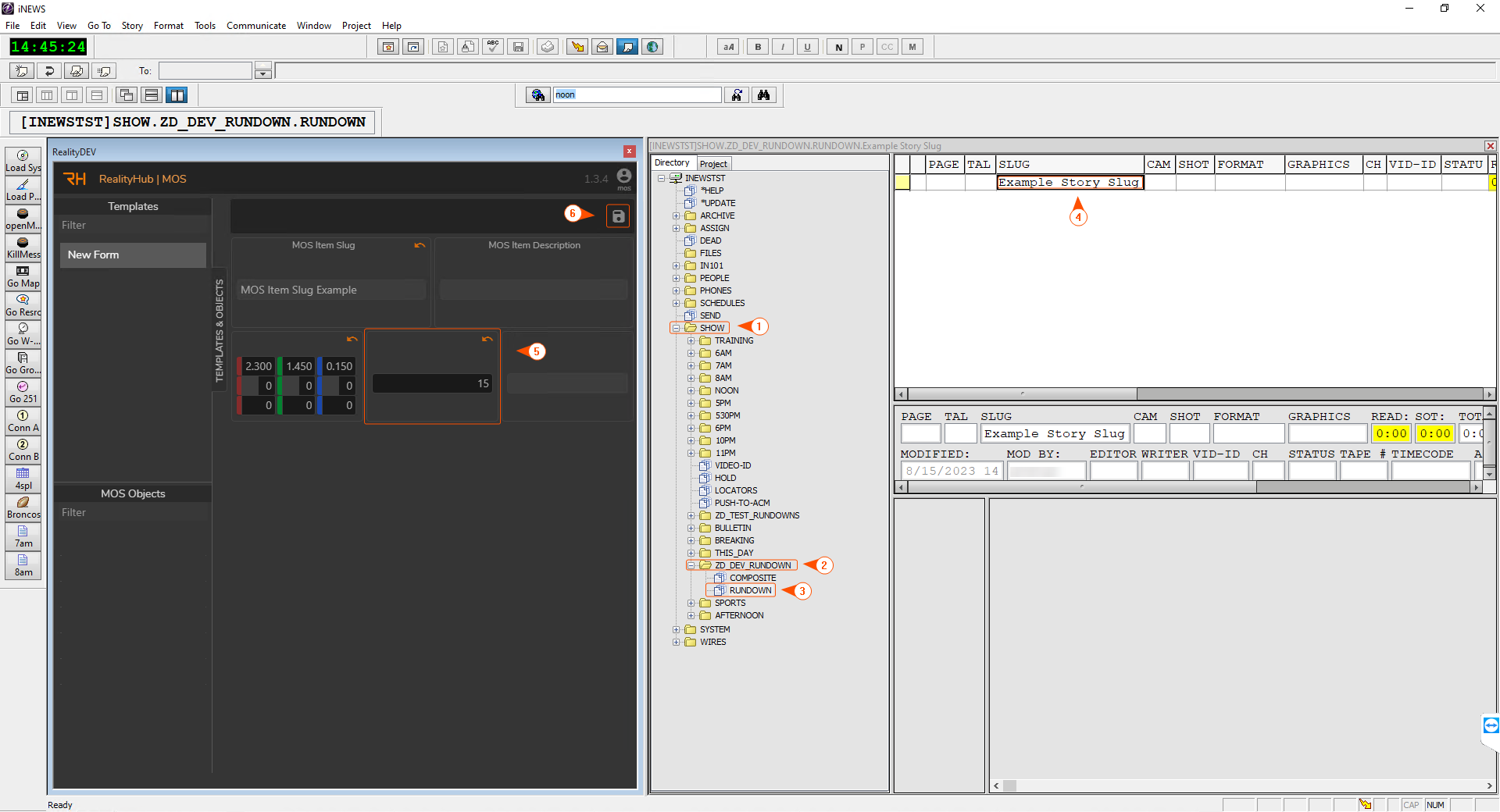Switch to the Project tab
Viewport: 1500px width, 812px height.
click(712, 163)
